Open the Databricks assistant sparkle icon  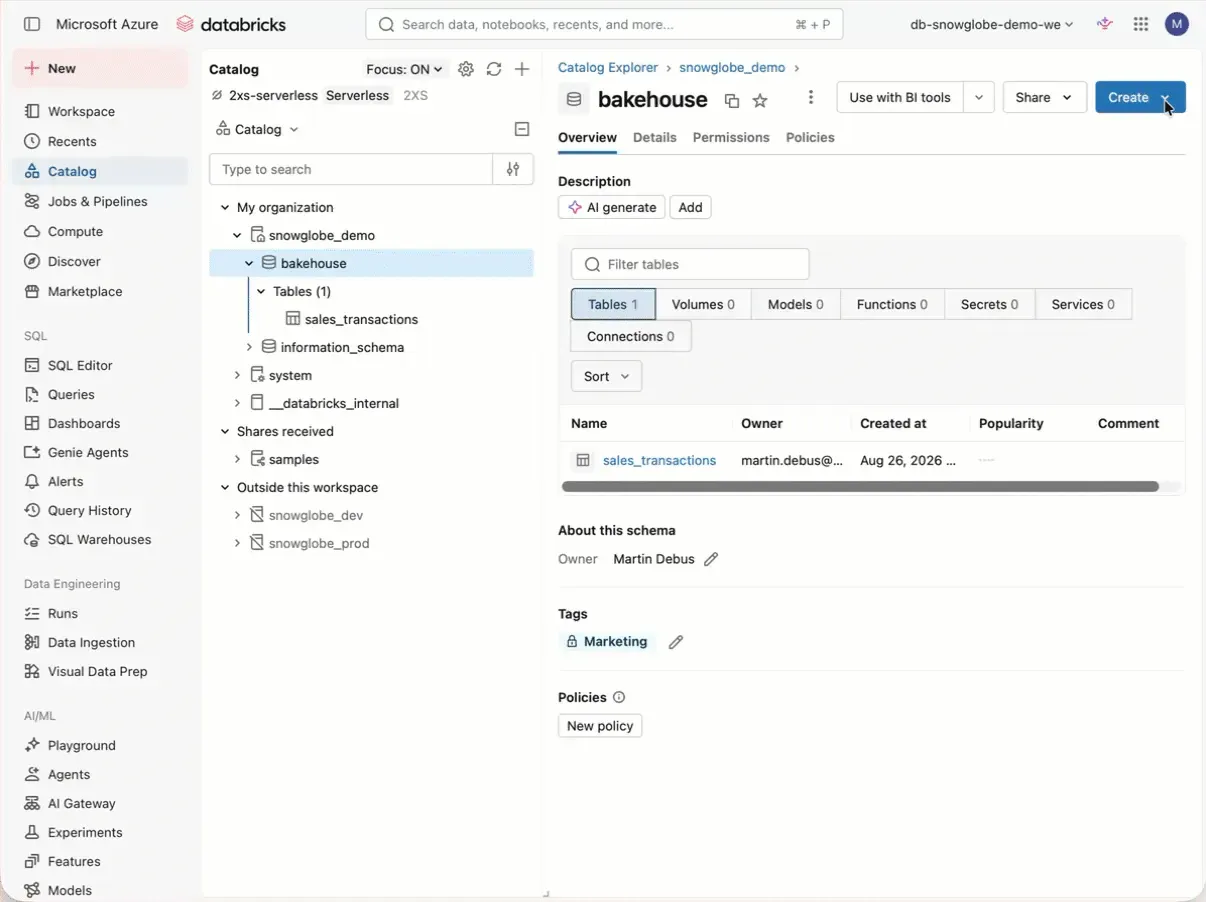click(1105, 24)
